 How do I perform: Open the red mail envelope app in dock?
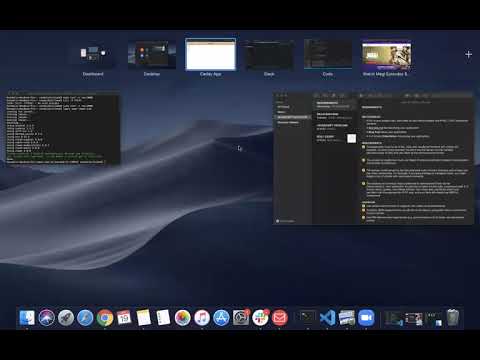(x=280, y=318)
